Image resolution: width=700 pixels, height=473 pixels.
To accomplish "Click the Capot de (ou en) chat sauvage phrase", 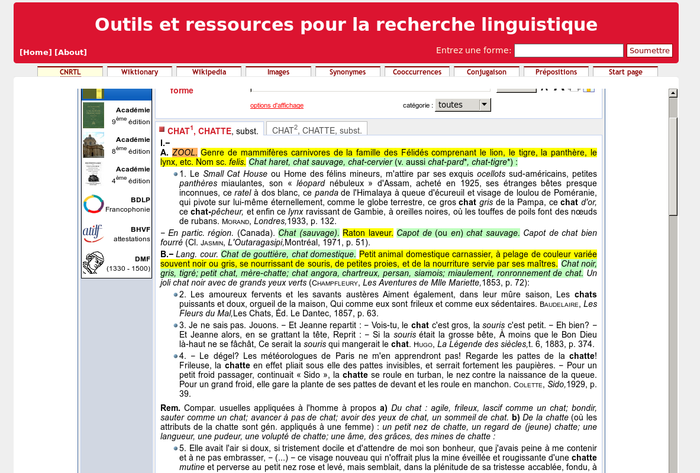I will click(x=458, y=233).
